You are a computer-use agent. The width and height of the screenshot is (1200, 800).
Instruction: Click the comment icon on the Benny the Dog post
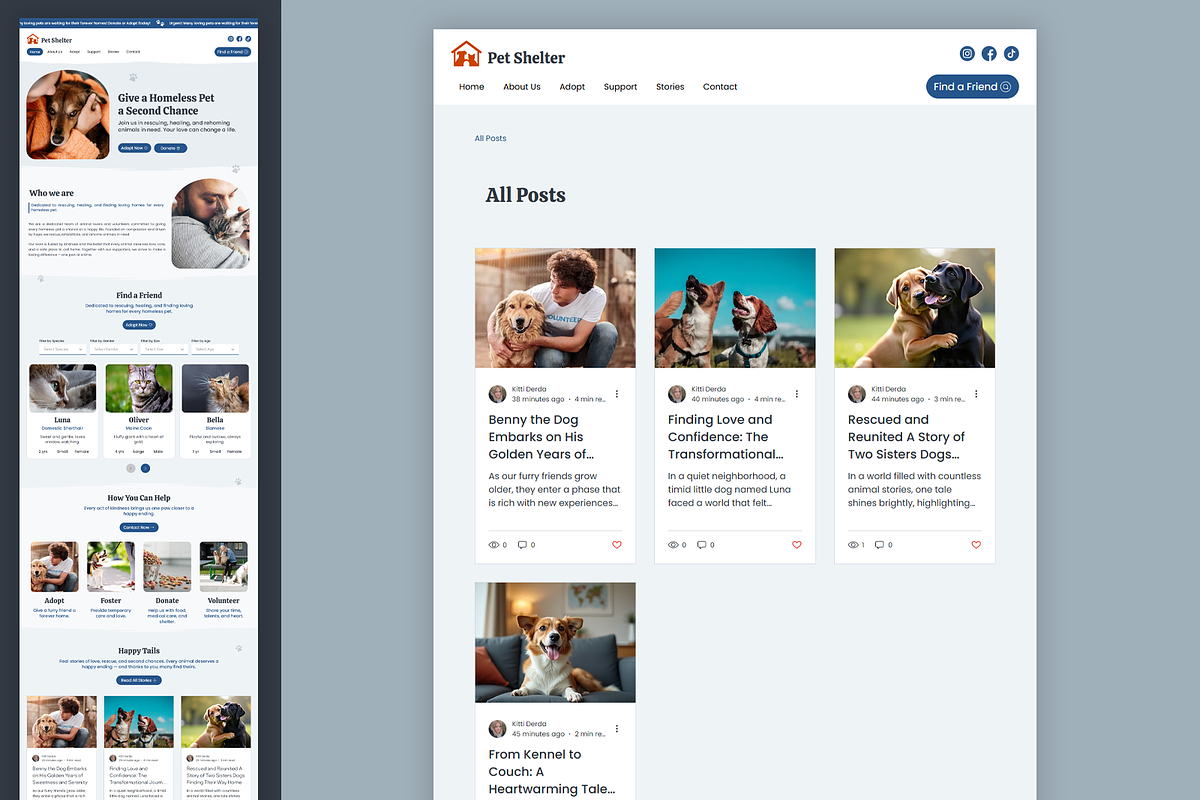[522, 545]
